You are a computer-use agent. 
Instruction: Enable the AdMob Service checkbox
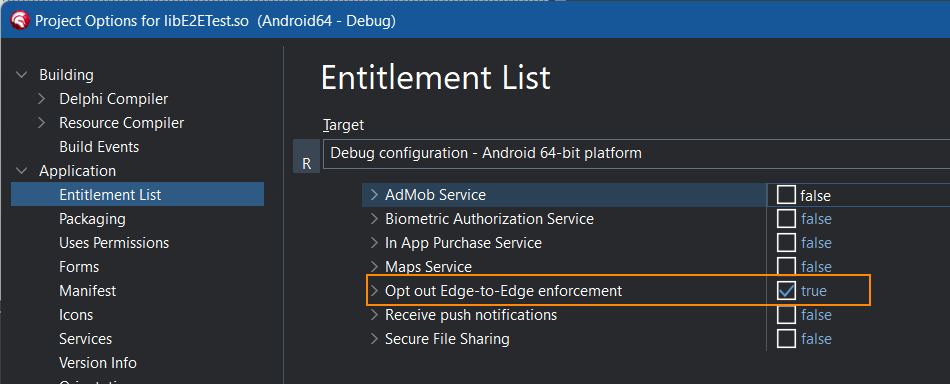pyautogui.click(x=786, y=195)
